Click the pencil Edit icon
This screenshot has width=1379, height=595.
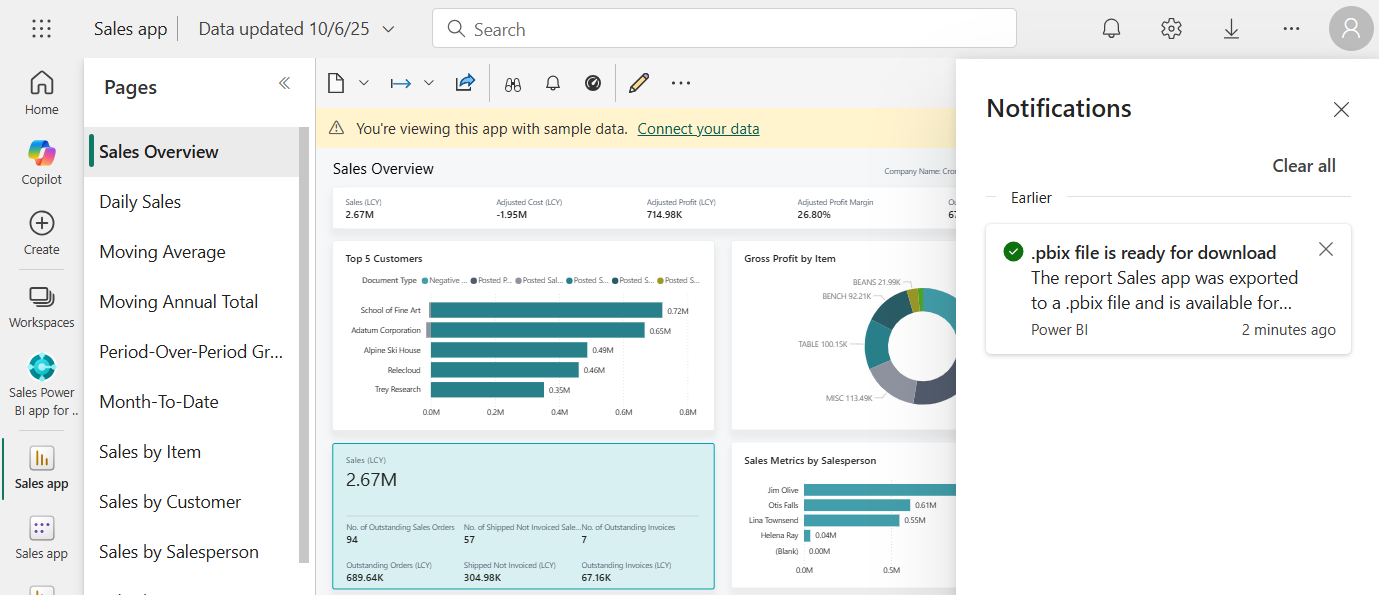pyautogui.click(x=638, y=84)
